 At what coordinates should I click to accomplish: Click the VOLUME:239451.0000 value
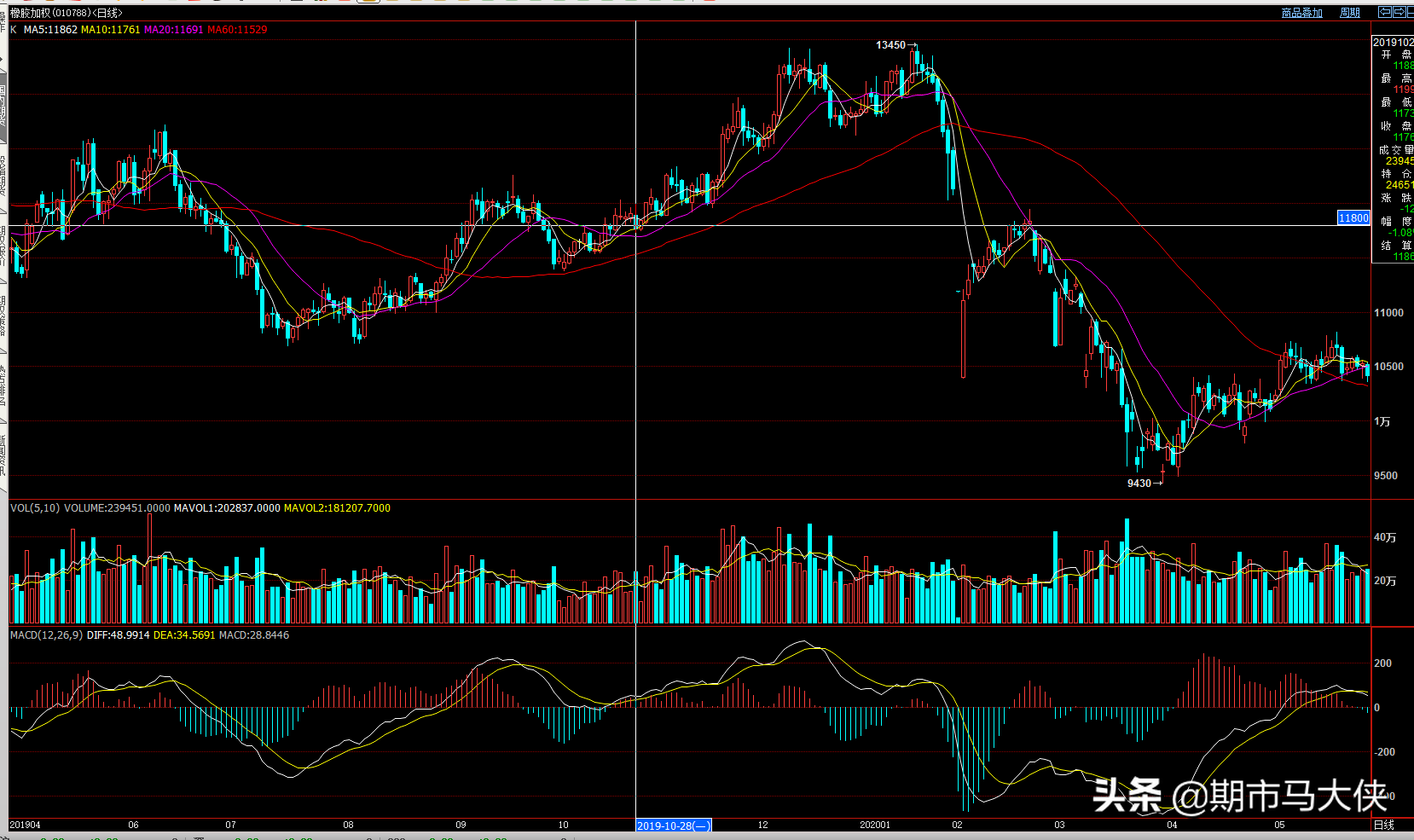pos(117,507)
